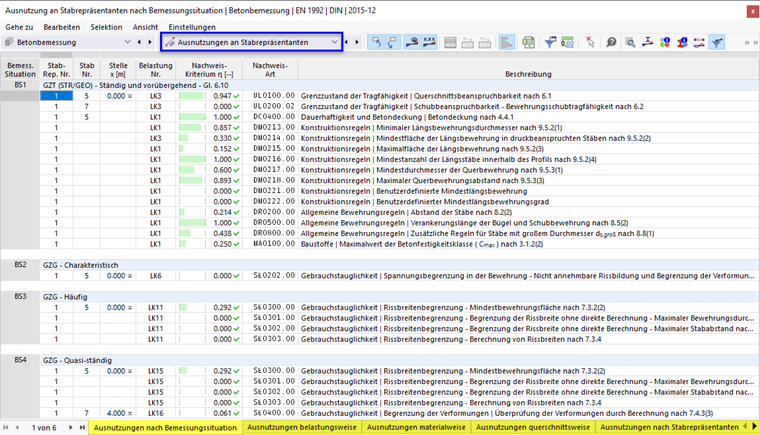Toggle the xxx result values icon
Screen dimensions: 760x435
pyautogui.click(x=429, y=42)
